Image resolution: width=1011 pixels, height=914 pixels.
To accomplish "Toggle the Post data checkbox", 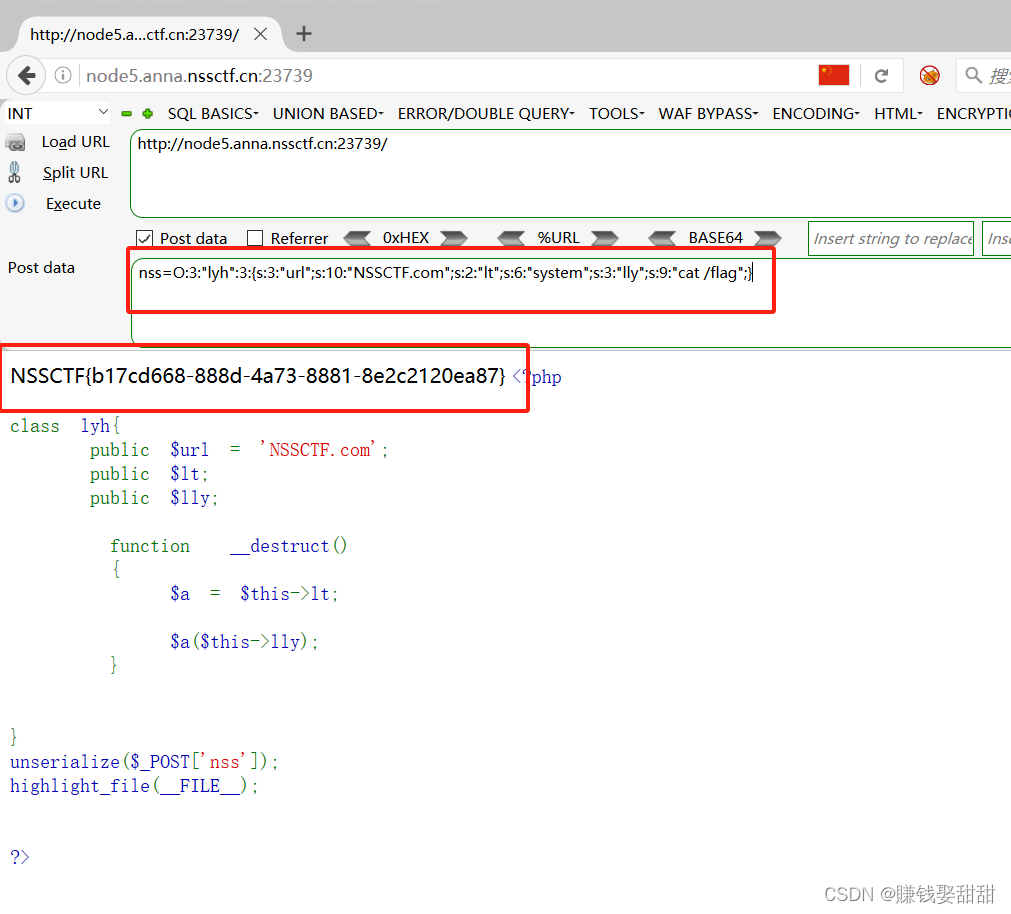I will point(144,238).
